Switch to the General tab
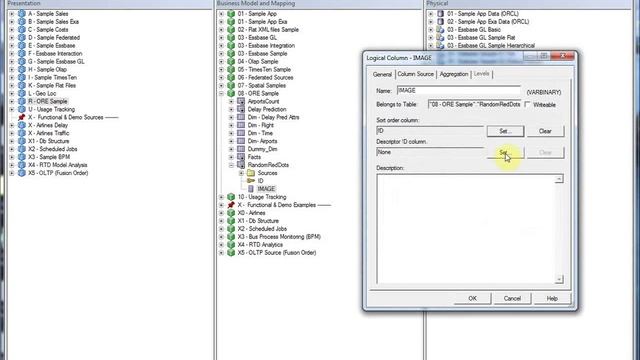This screenshot has width=640, height=360. [382, 74]
